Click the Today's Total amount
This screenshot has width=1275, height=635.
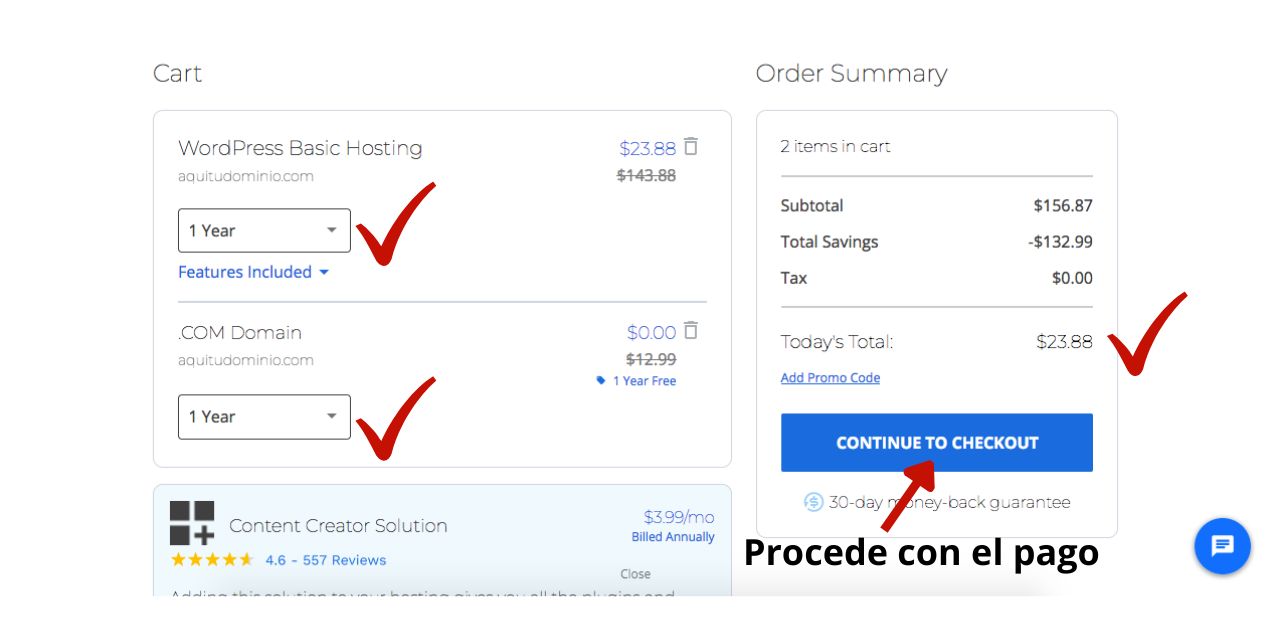tap(1064, 342)
